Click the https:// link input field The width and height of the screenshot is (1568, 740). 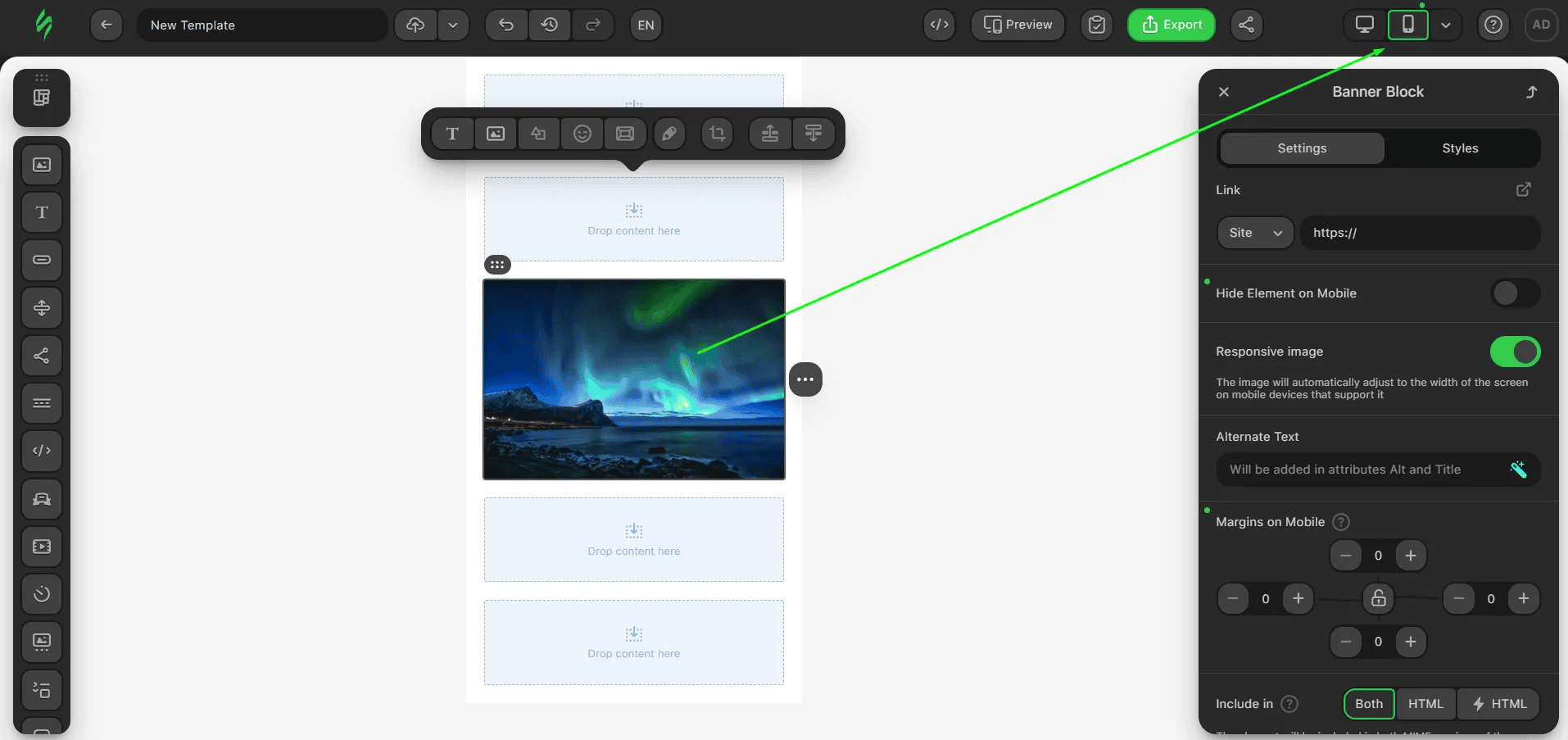[1421, 233]
